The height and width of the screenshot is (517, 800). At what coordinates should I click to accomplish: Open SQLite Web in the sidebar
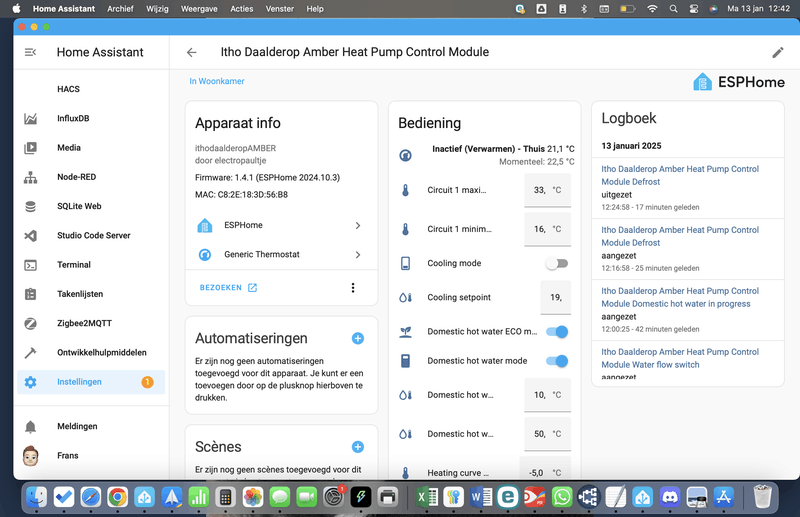coord(91,206)
